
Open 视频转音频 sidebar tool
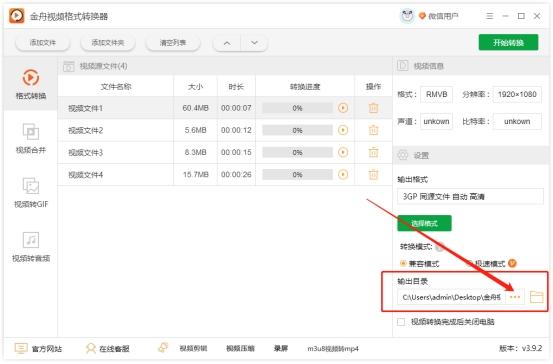[31, 240]
